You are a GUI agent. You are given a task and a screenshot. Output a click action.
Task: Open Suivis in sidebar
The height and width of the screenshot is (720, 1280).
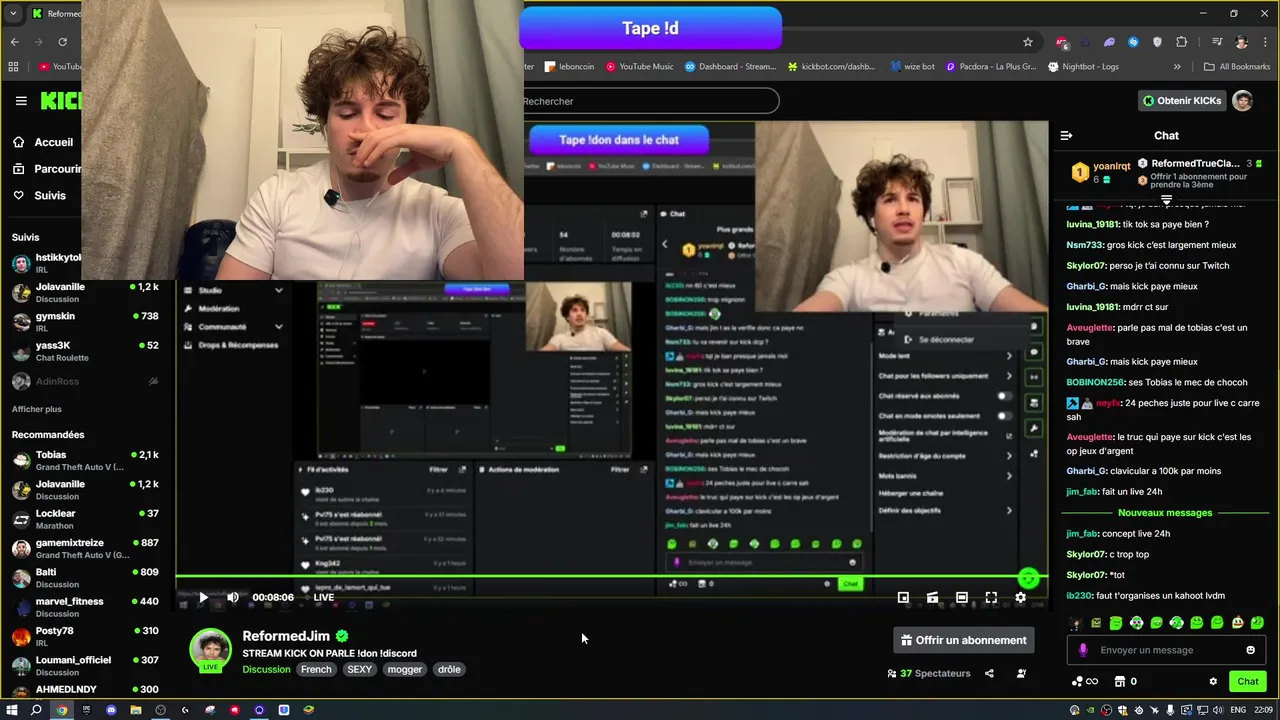(x=40, y=196)
